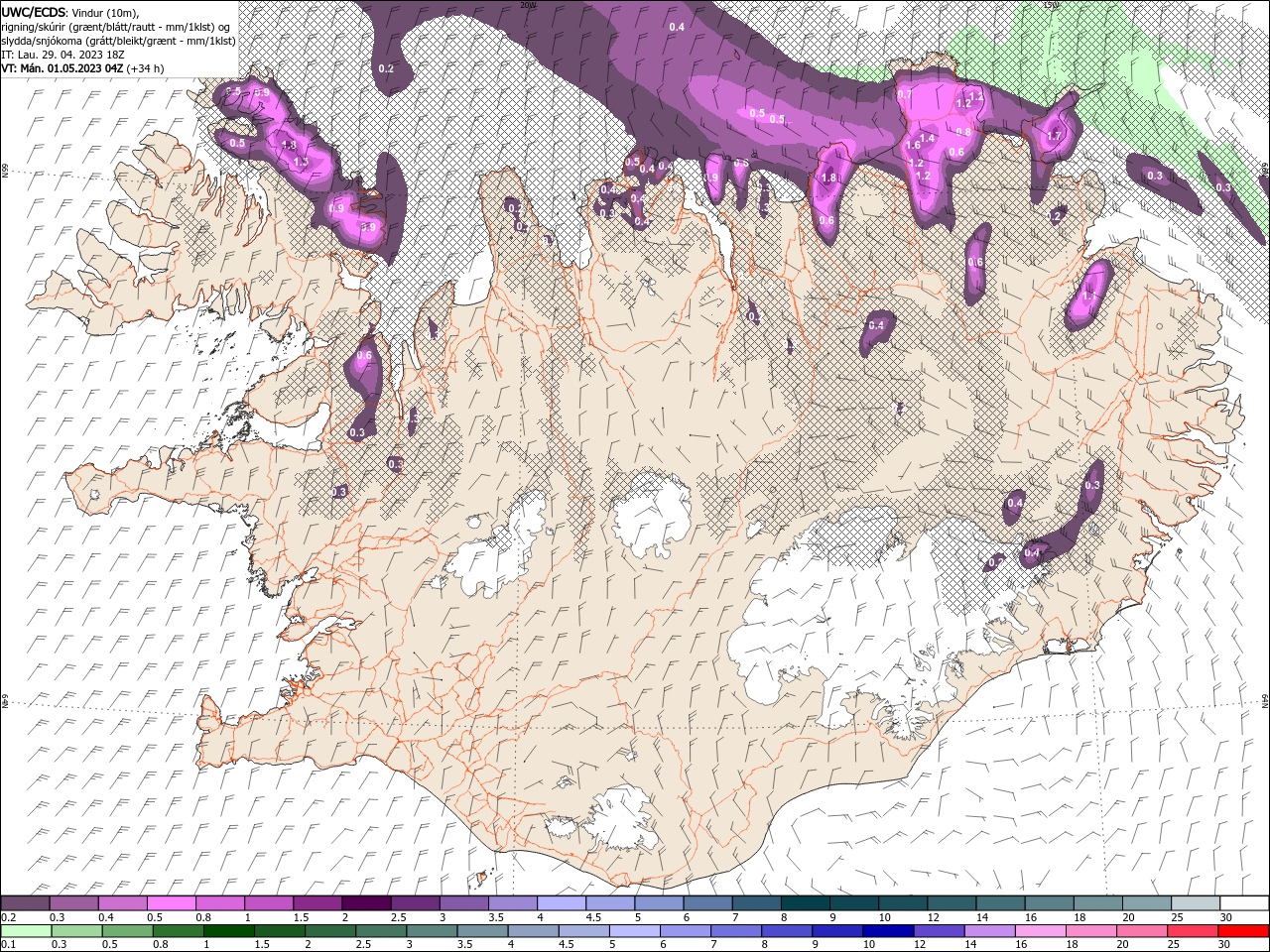Image resolution: width=1270 pixels, height=952 pixels.
Task: Choose the bright red lower swatch above 30
Action: 1244,931
